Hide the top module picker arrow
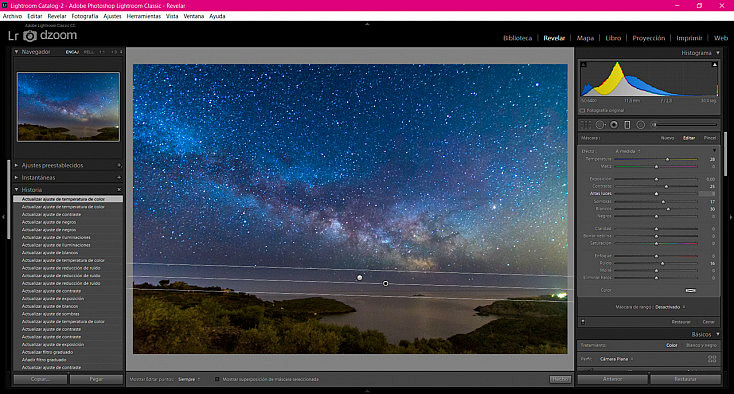Viewport: 734px width, 394px height. coord(367,24)
